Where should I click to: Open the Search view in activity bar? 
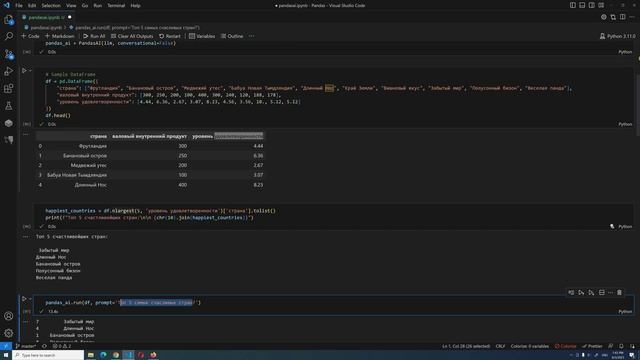point(9,37)
